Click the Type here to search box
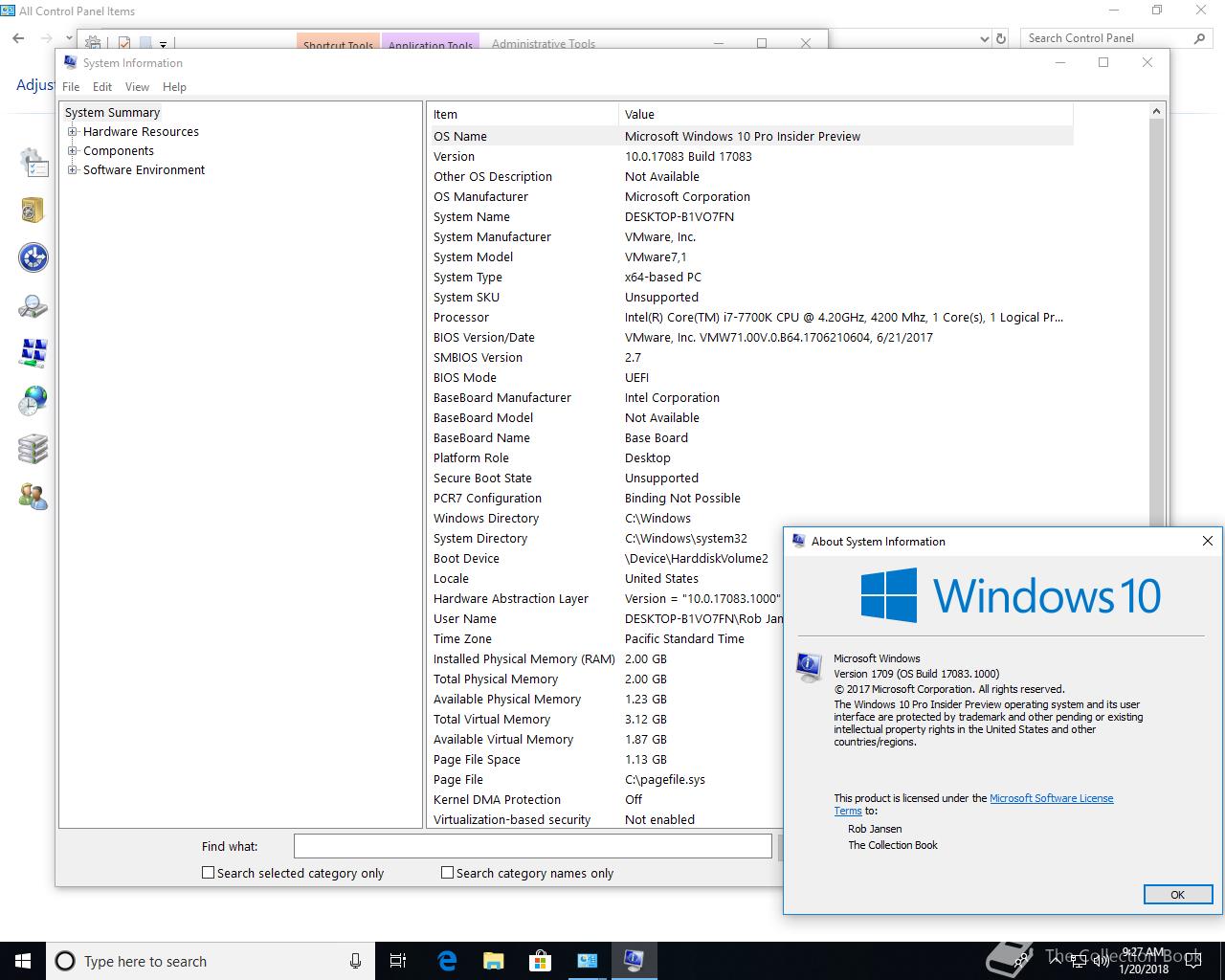This screenshot has height=980, width=1225. (209, 961)
